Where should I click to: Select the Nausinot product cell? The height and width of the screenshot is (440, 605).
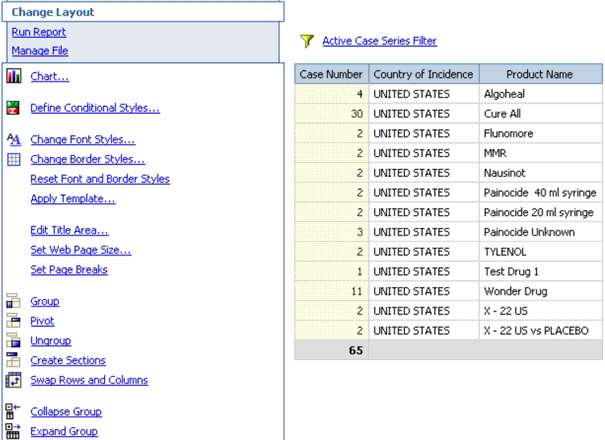point(541,173)
